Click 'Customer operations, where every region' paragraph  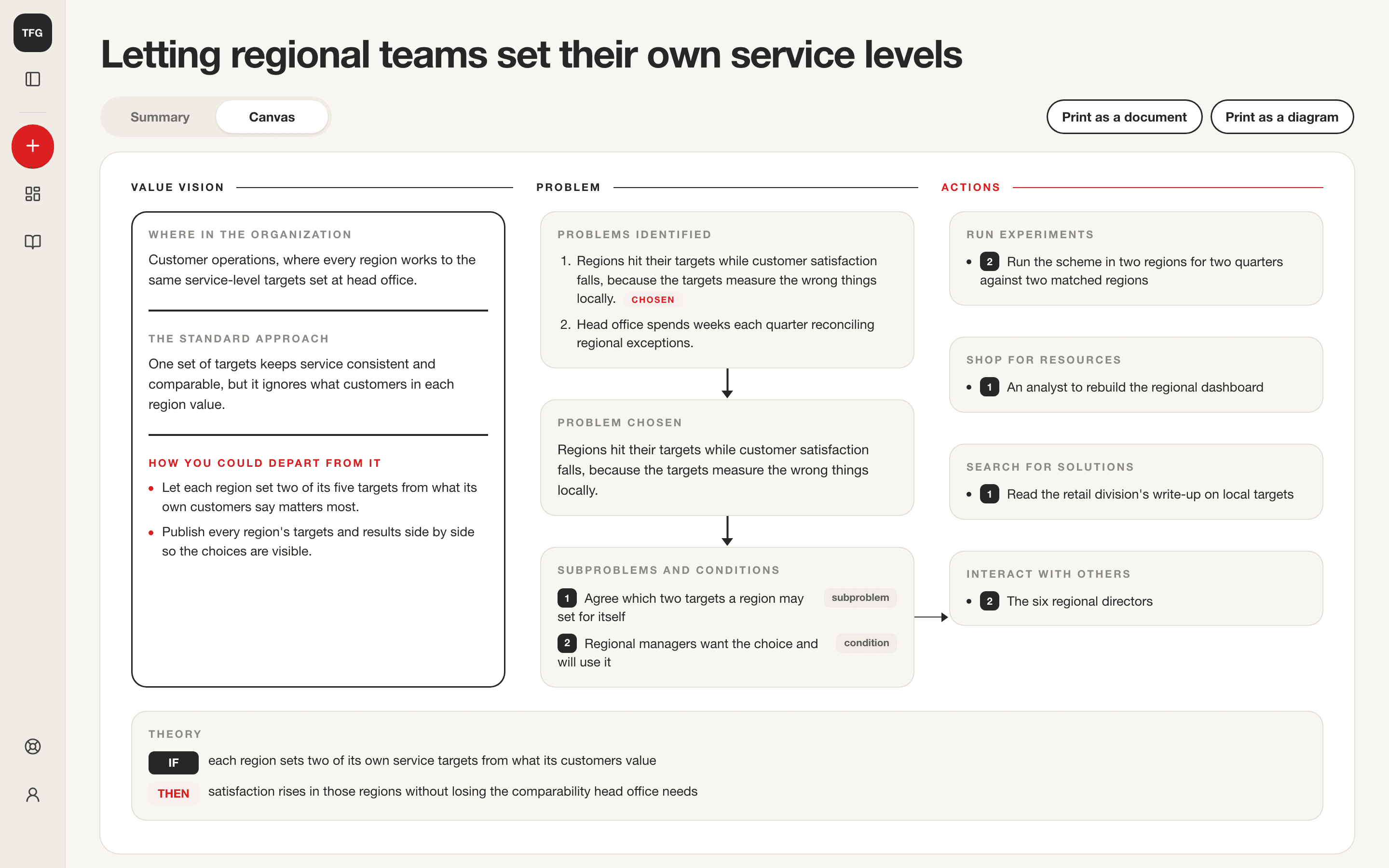312,270
